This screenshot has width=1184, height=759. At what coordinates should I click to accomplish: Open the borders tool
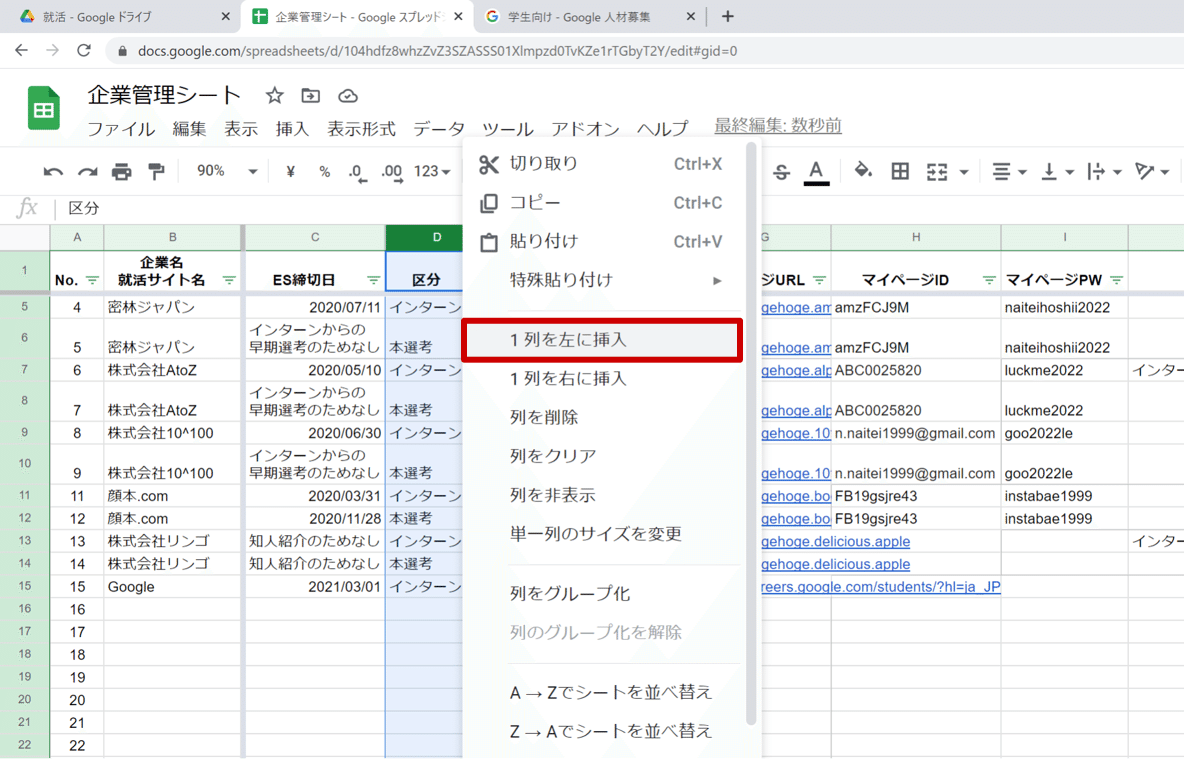900,171
